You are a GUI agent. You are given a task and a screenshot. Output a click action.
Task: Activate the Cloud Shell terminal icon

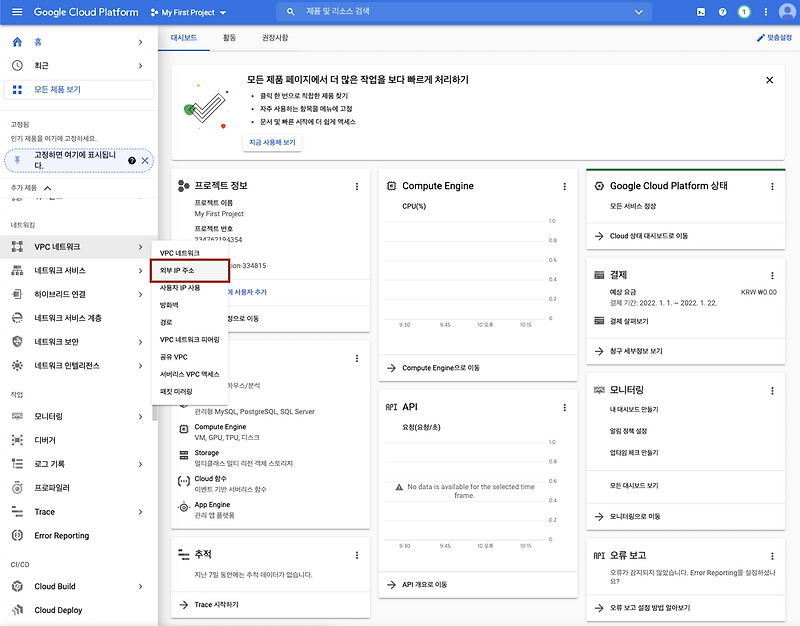[701, 12]
